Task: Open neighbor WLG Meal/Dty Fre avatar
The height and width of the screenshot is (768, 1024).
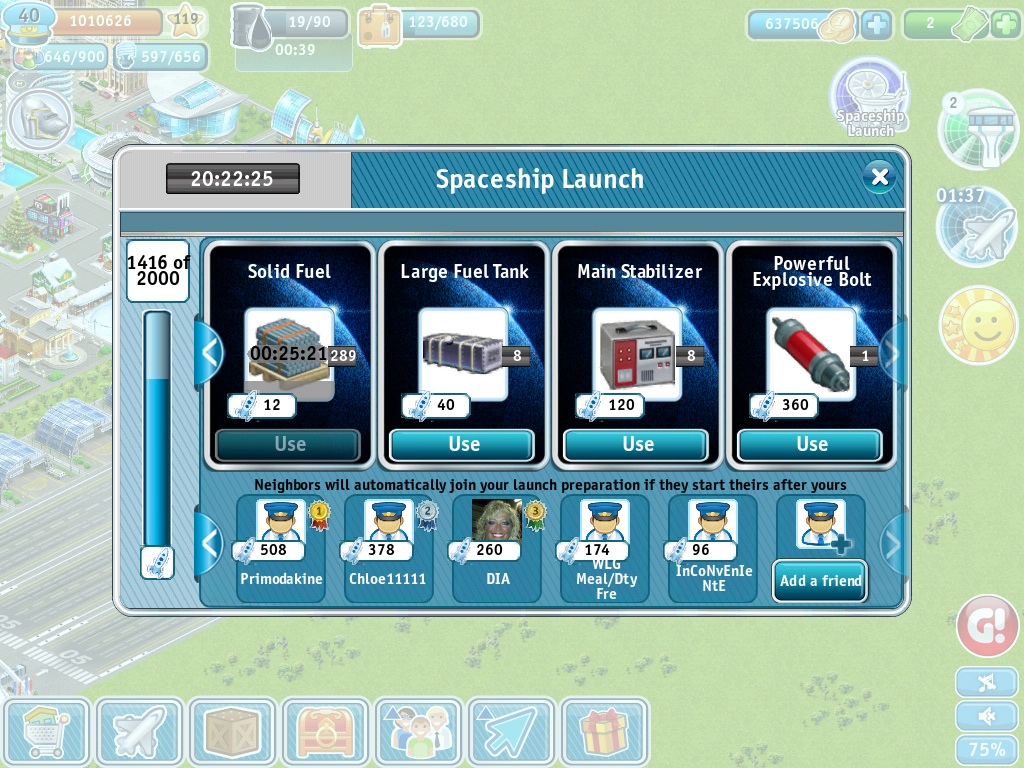Action: (605, 522)
